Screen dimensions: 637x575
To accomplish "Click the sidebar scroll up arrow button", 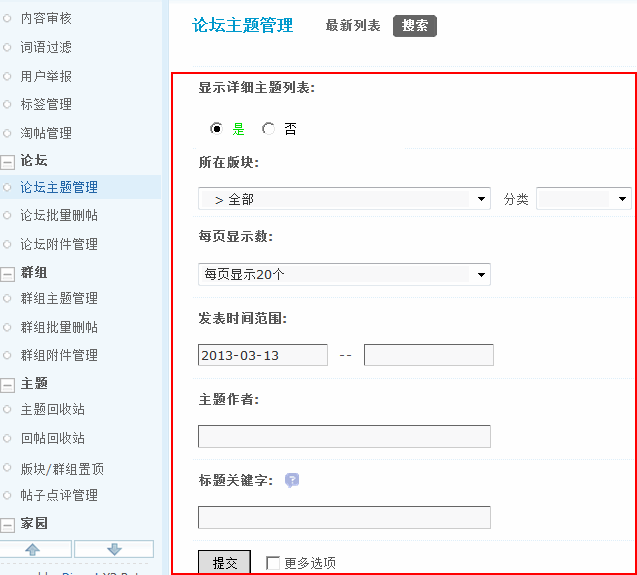I will click(x=33, y=549).
